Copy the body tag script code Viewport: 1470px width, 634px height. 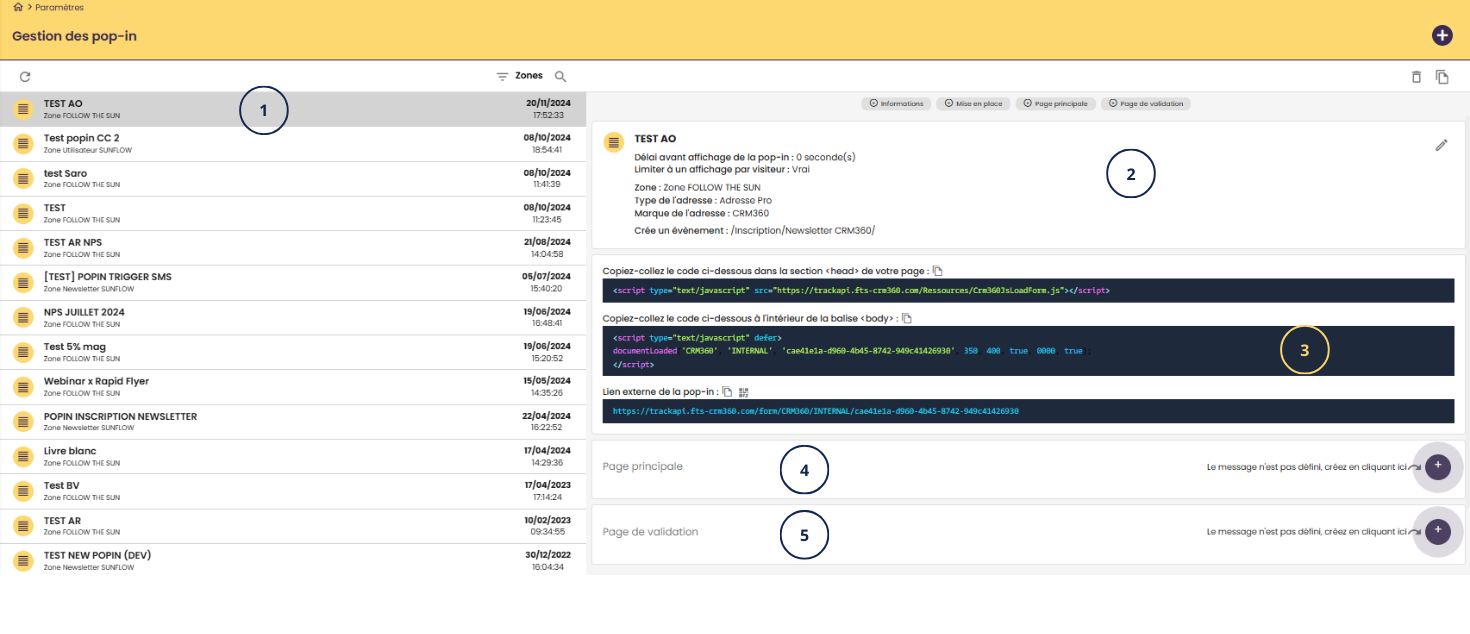coord(907,318)
